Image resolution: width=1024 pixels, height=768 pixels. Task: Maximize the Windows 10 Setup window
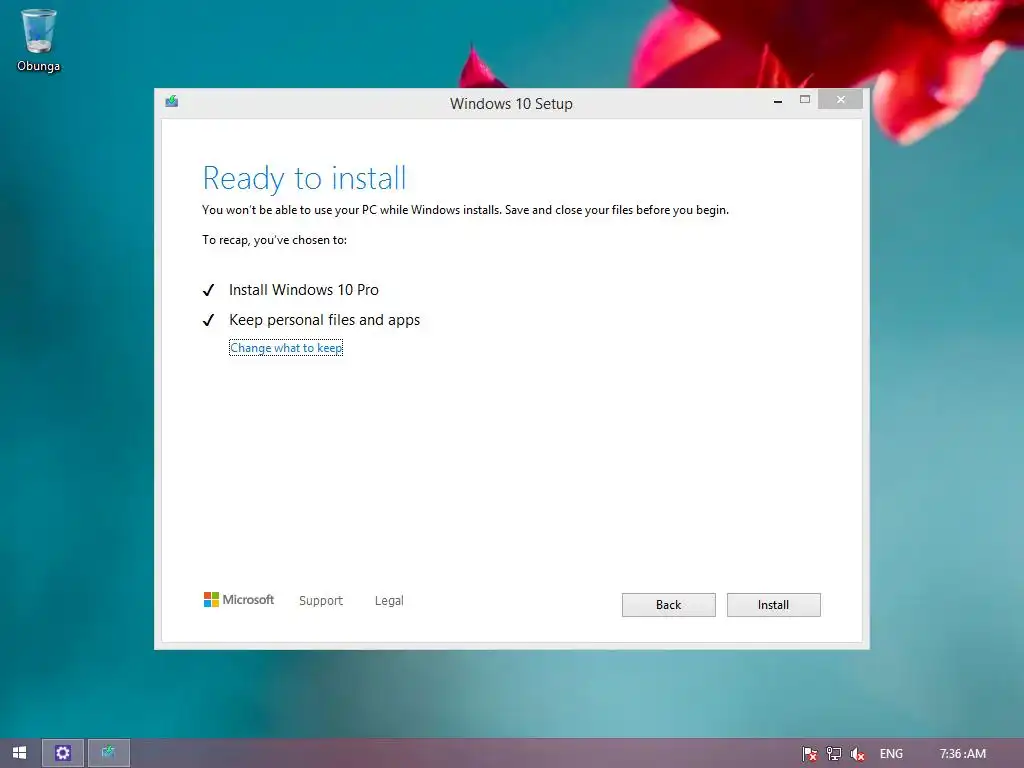(x=805, y=99)
